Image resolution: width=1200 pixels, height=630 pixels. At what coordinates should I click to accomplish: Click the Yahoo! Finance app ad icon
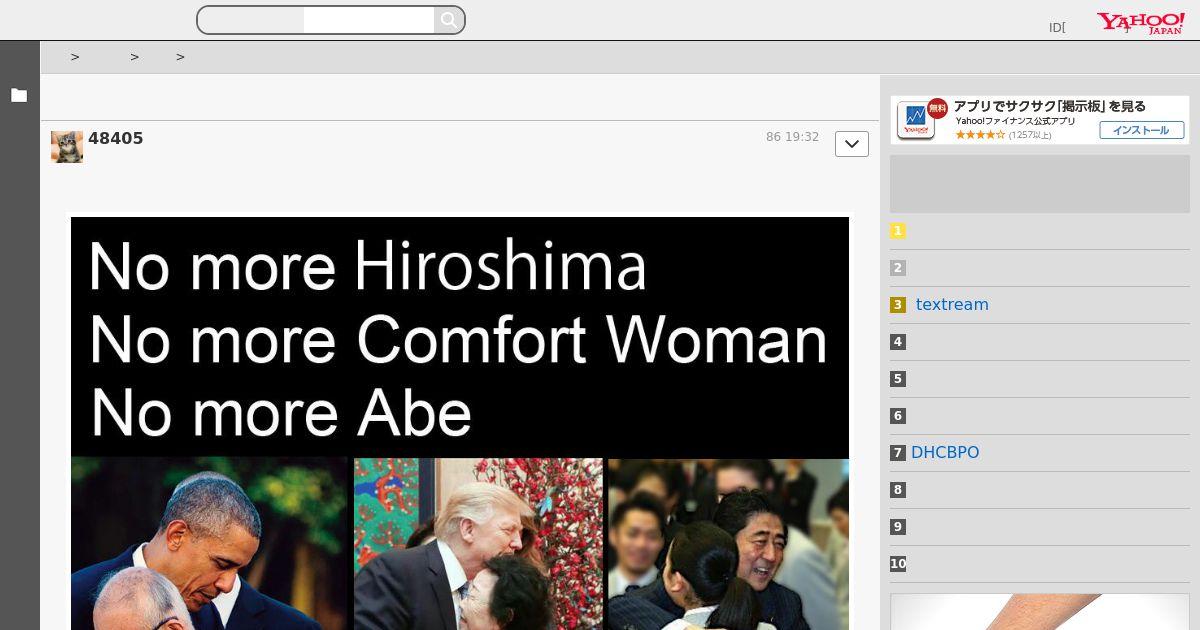pos(915,120)
